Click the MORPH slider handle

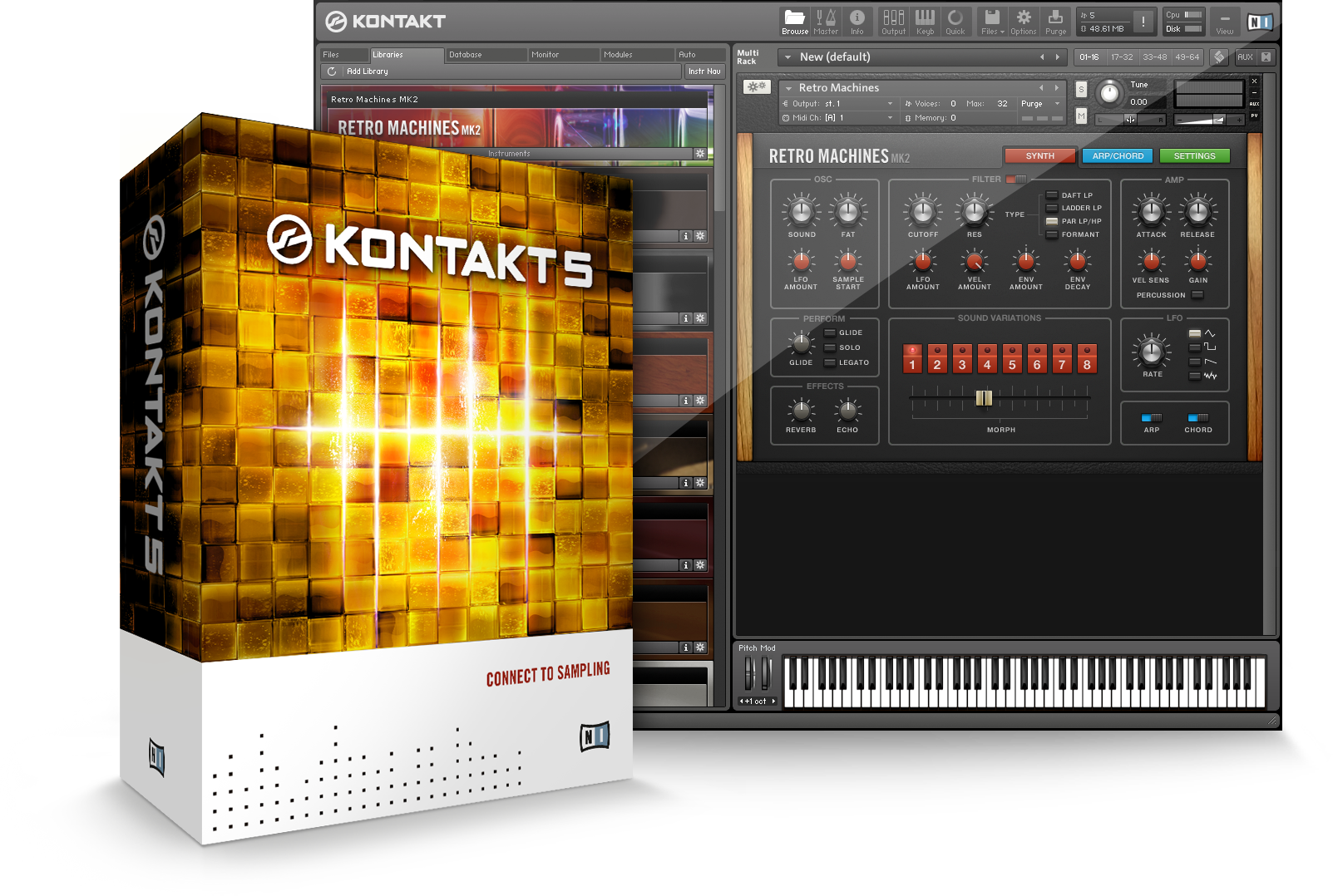[x=984, y=398]
